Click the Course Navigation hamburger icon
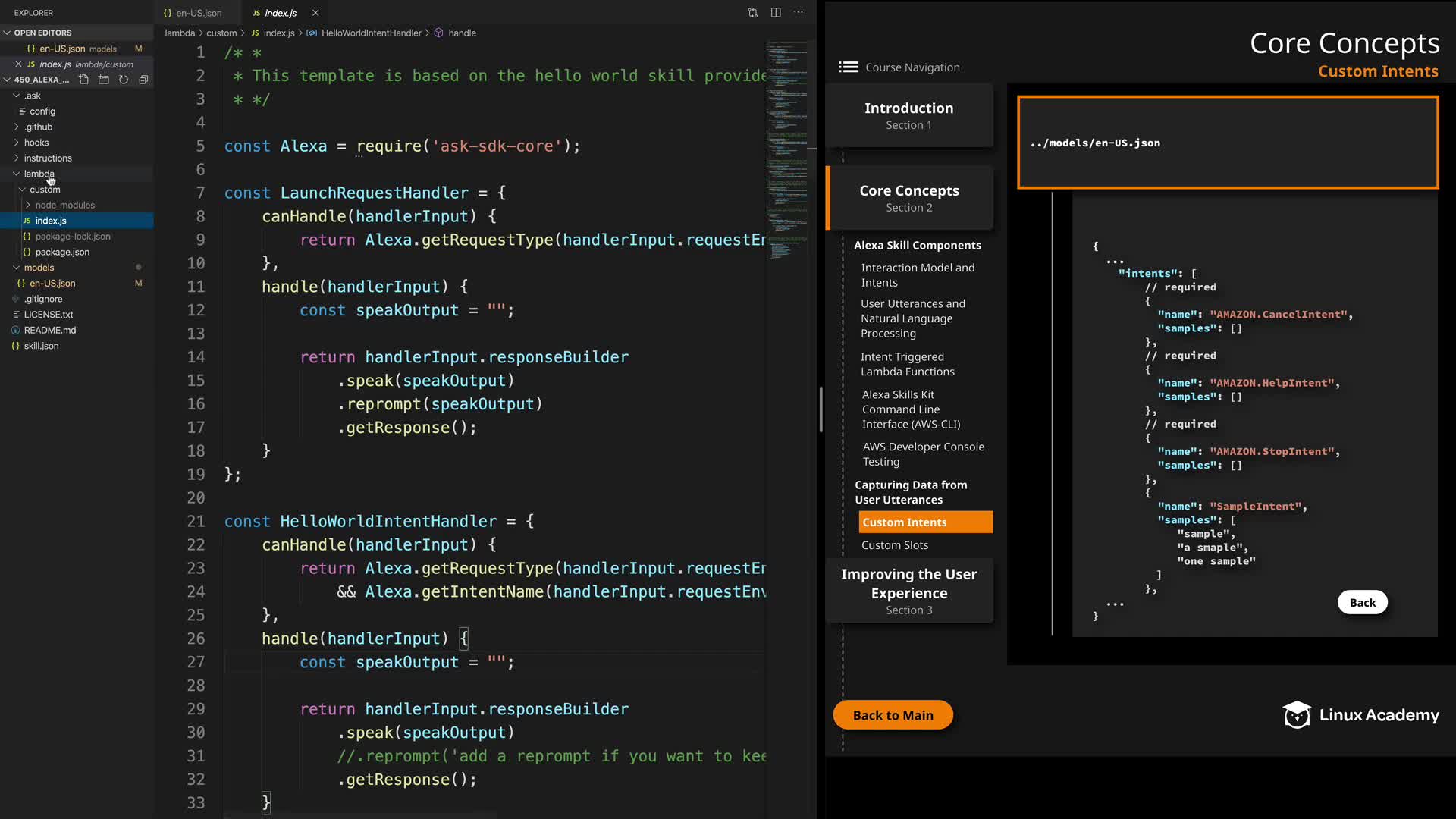This screenshot has width=1456, height=819. click(x=848, y=67)
